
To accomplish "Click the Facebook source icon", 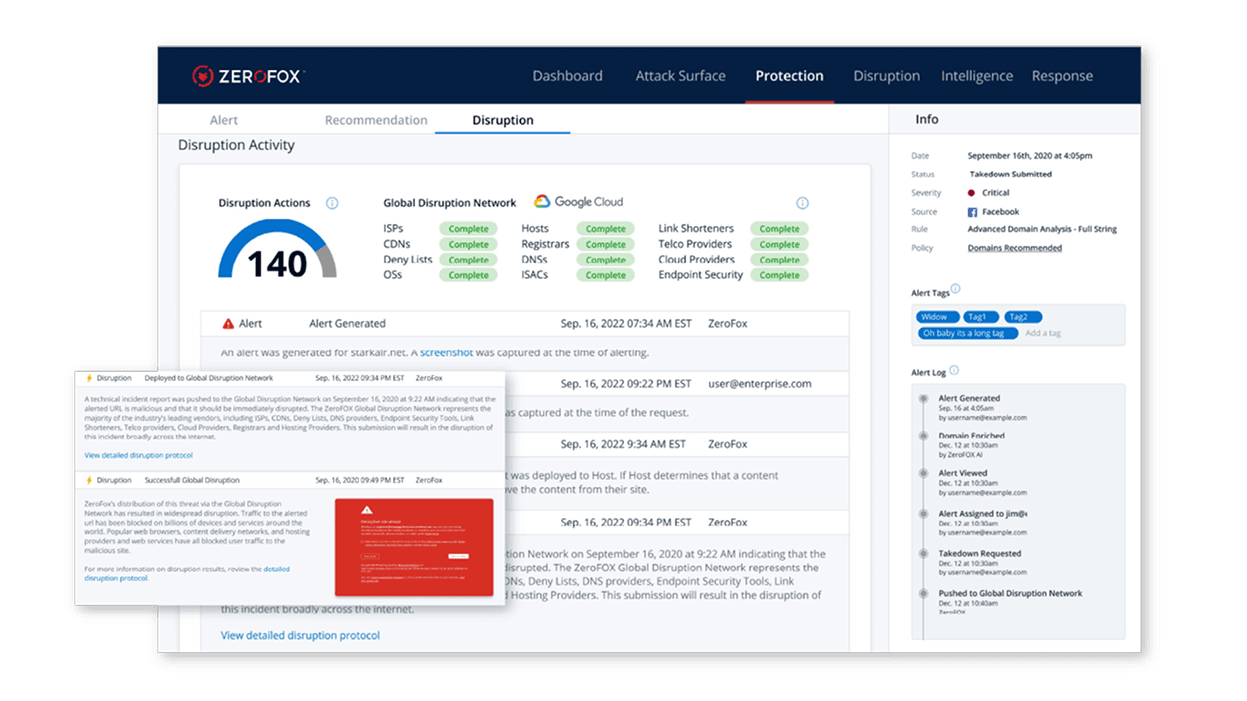I will [972, 212].
